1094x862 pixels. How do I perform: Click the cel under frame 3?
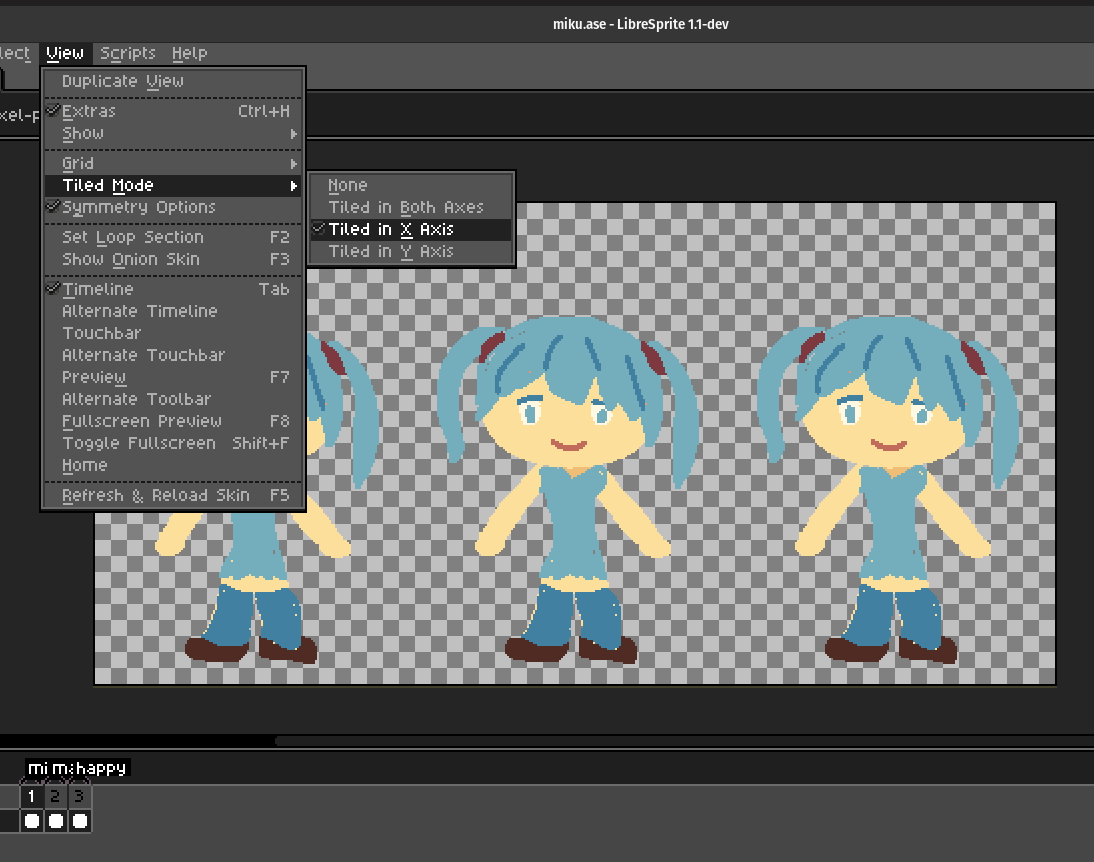coord(80,821)
